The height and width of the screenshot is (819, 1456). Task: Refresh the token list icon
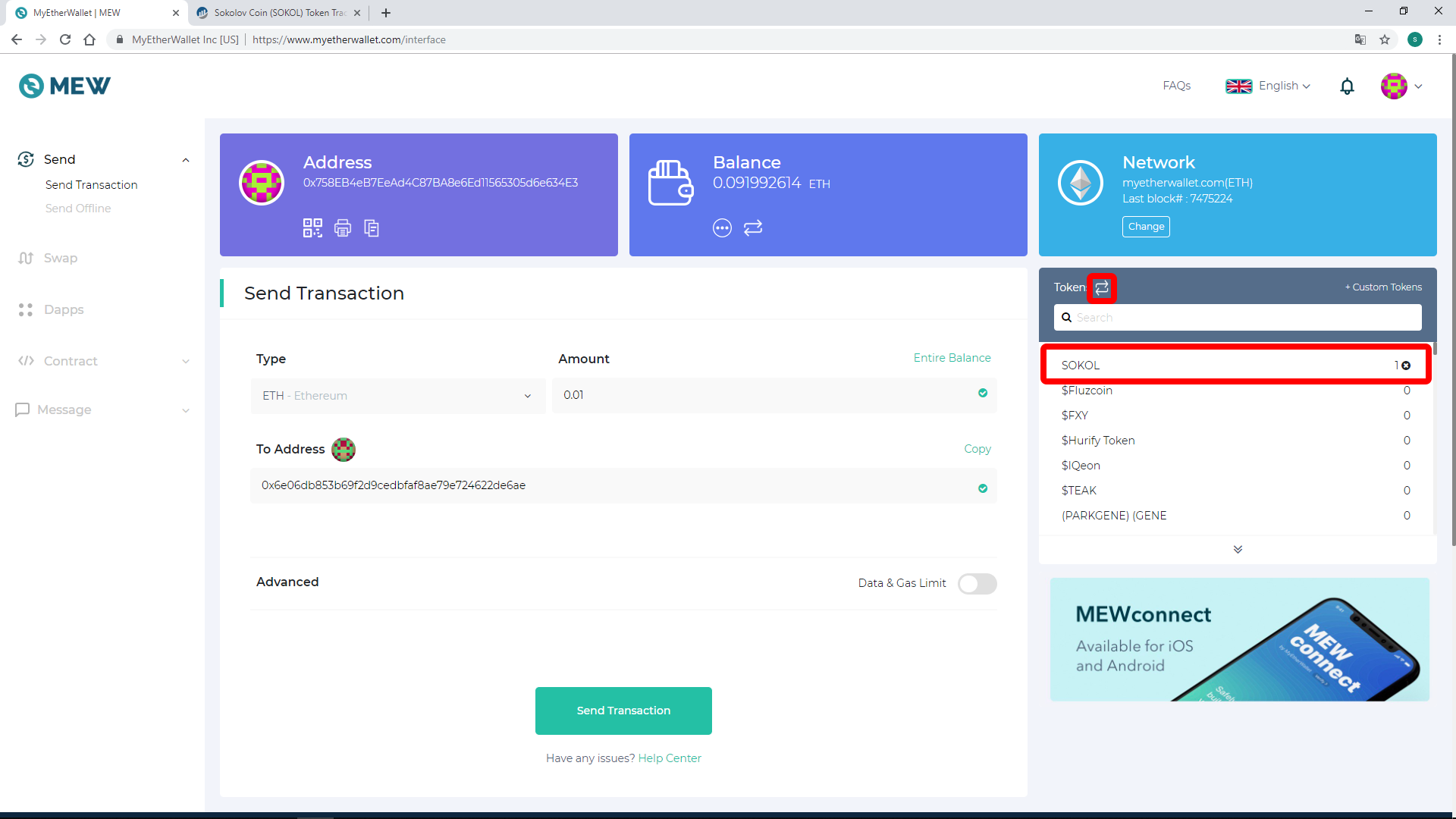[1102, 287]
